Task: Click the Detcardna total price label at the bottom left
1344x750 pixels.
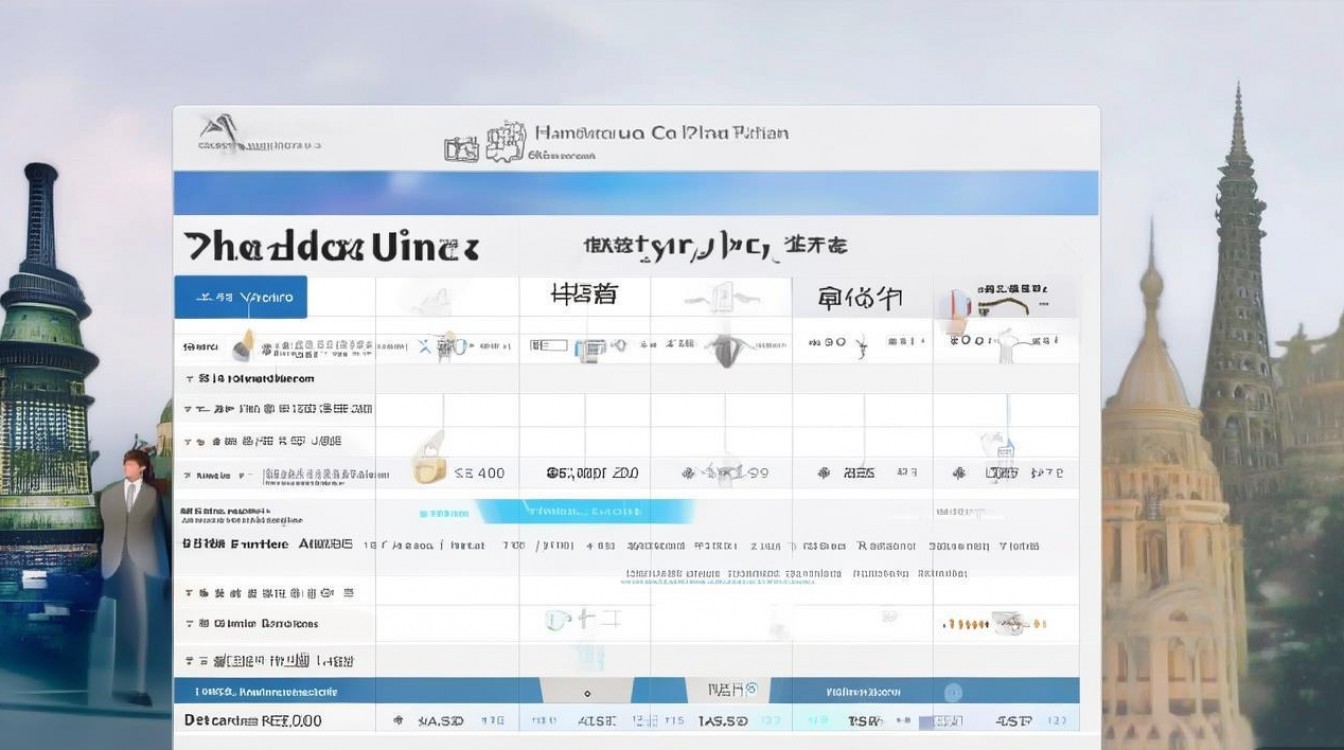Action: [x=253, y=720]
